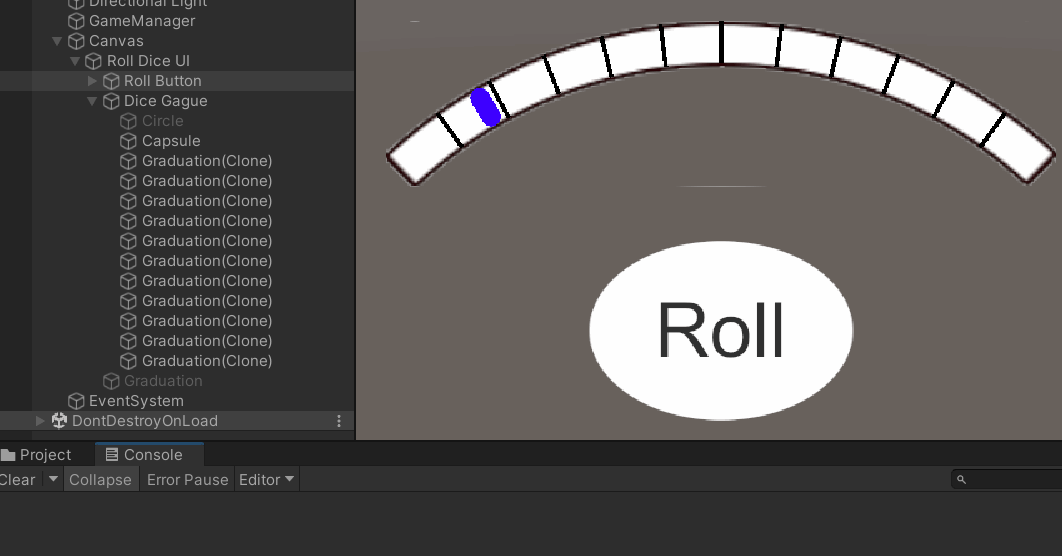
Task: Click the Console tab icon
Action: [x=112, y=454]
